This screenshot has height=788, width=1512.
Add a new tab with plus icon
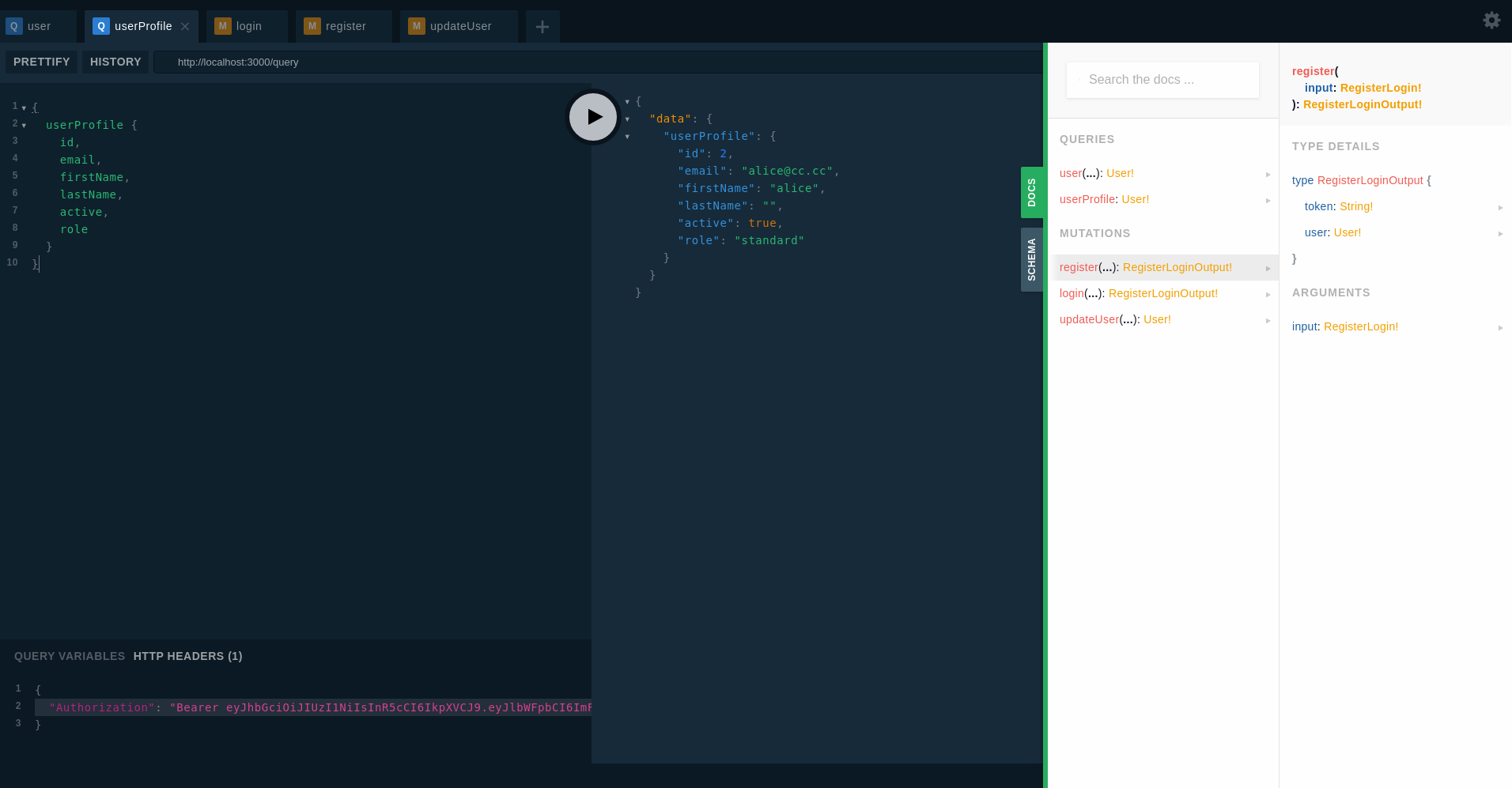tap(542, 27)
